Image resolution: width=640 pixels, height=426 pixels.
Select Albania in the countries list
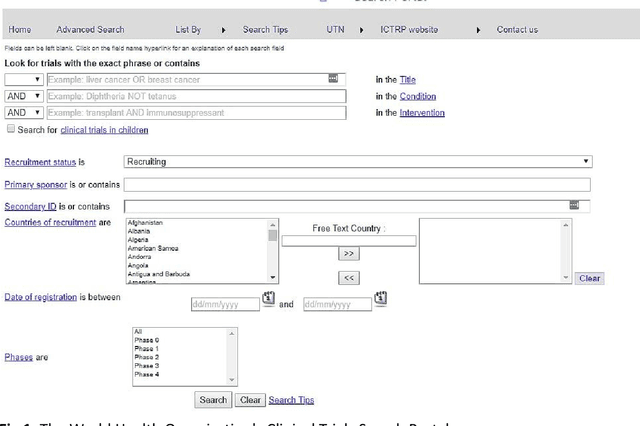pyautogui.click(x=138, y=232)
